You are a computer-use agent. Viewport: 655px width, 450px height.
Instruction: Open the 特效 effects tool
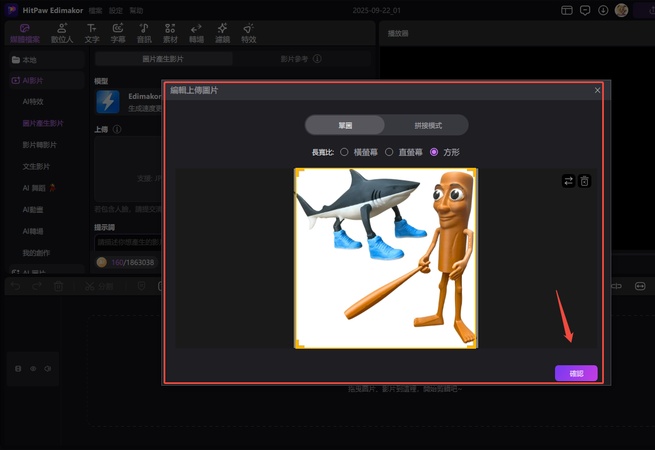(249, 33)
